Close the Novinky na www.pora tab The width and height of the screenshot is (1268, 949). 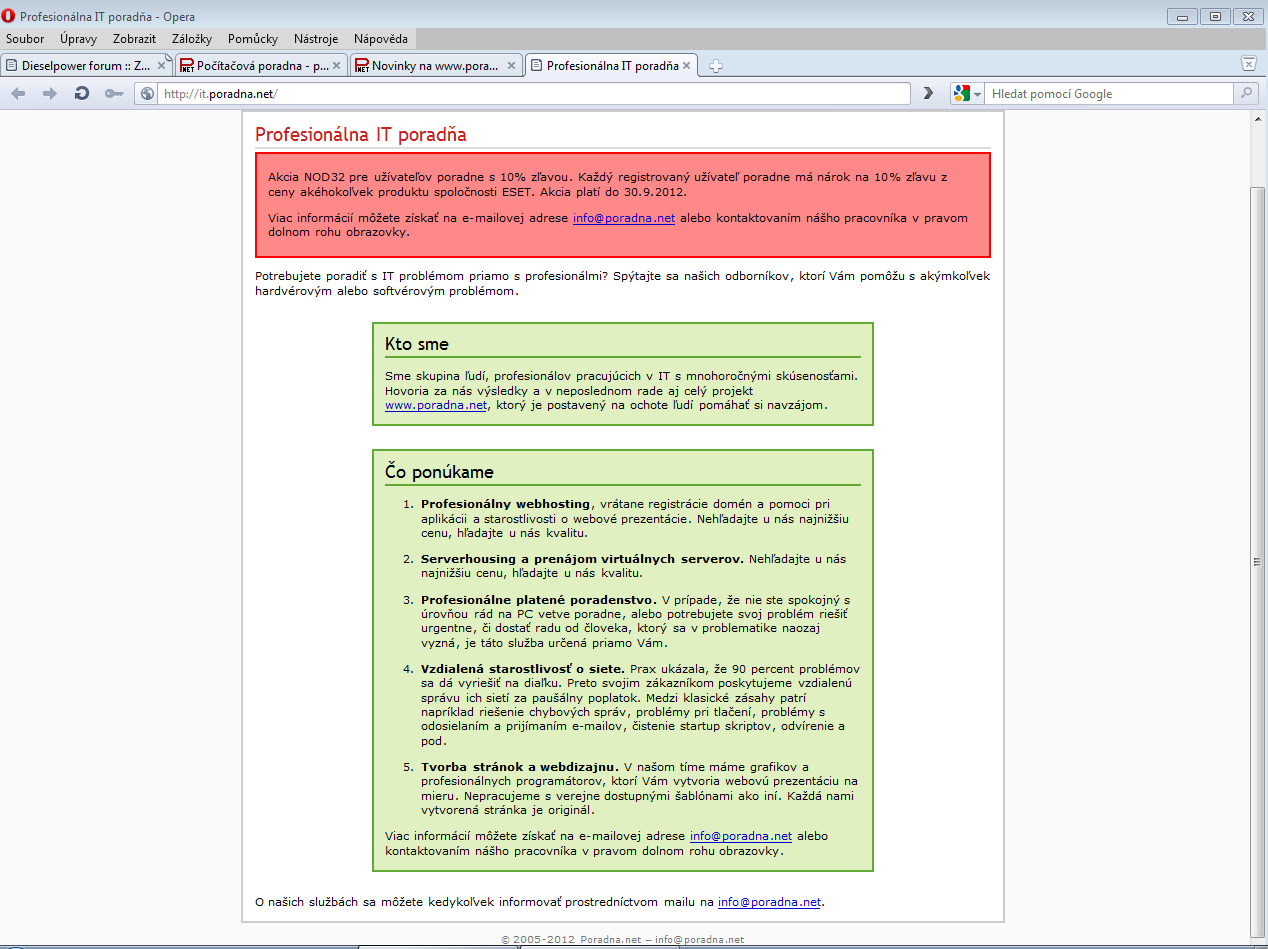pos(512,66)
